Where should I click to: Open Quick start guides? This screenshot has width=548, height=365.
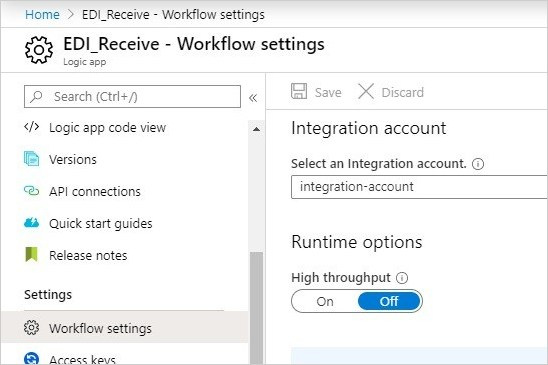coord(101,223)
